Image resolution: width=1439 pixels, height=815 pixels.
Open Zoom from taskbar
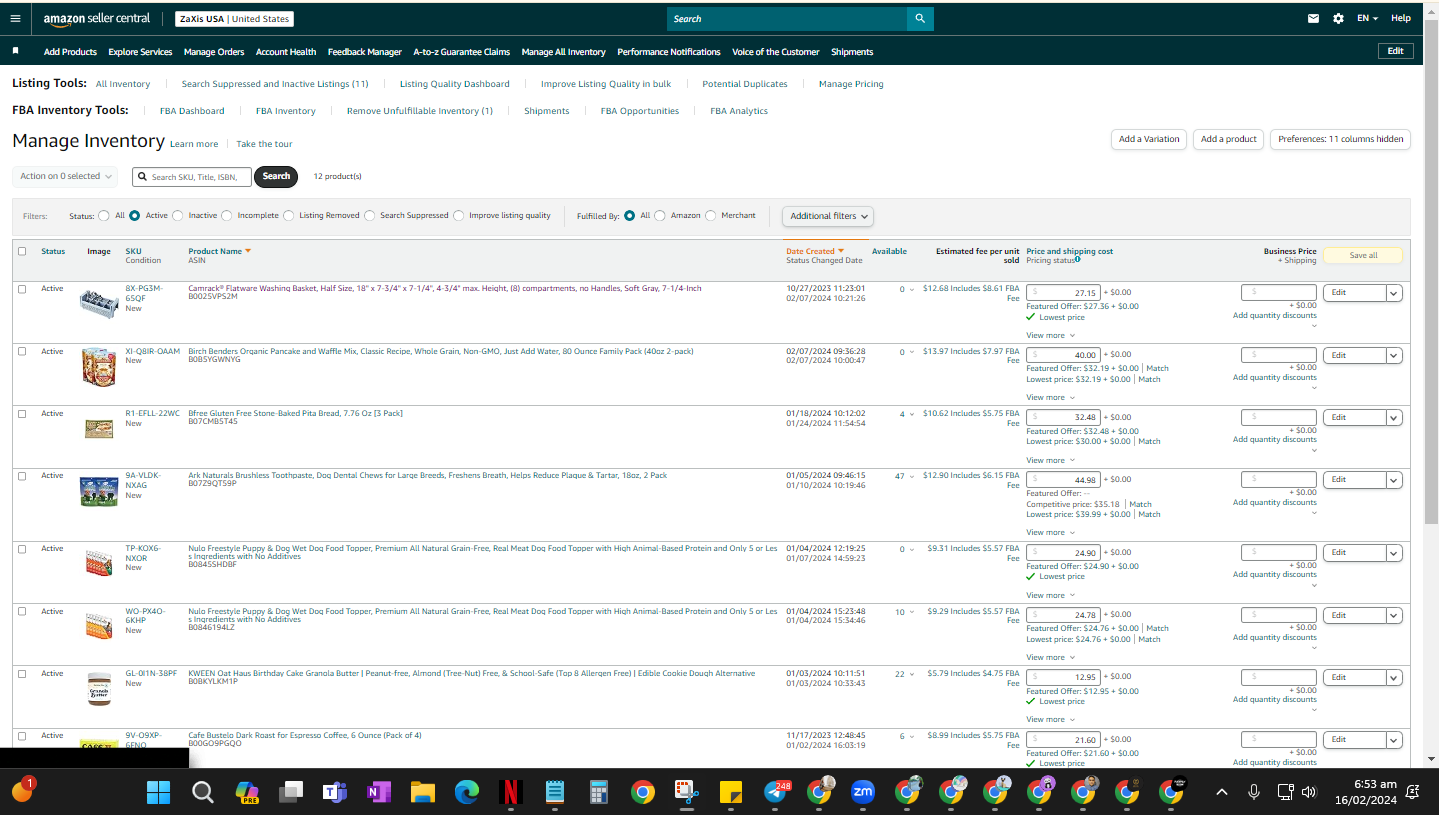pos(863,793)
